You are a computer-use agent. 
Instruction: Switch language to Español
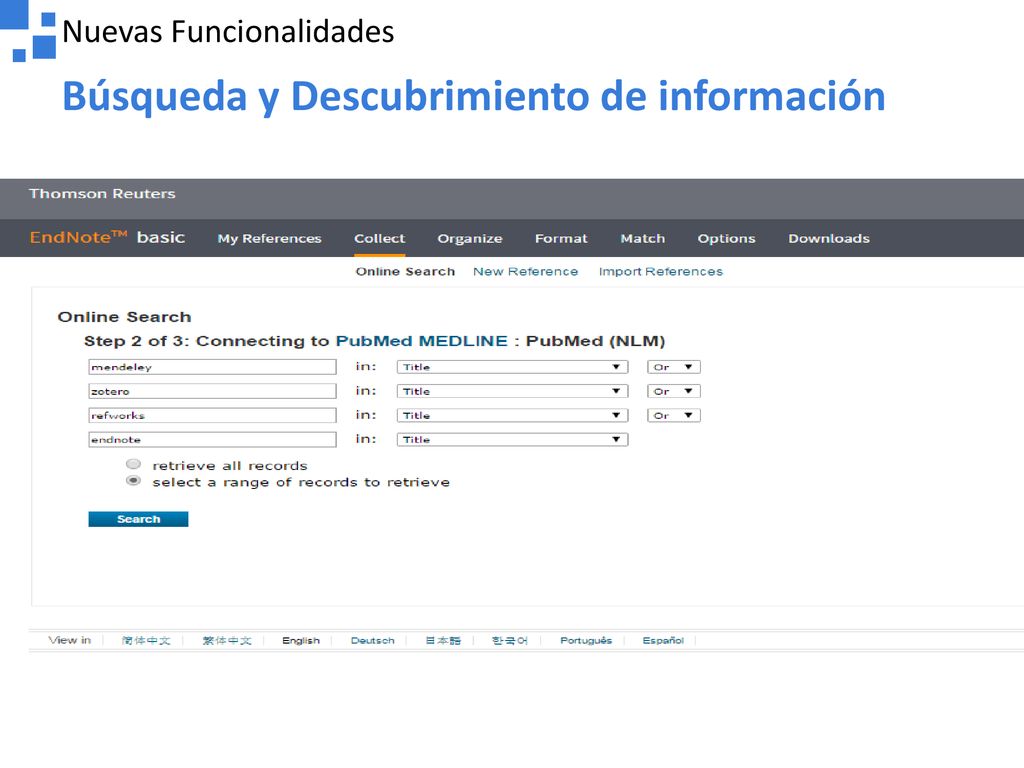click(663, 641)
